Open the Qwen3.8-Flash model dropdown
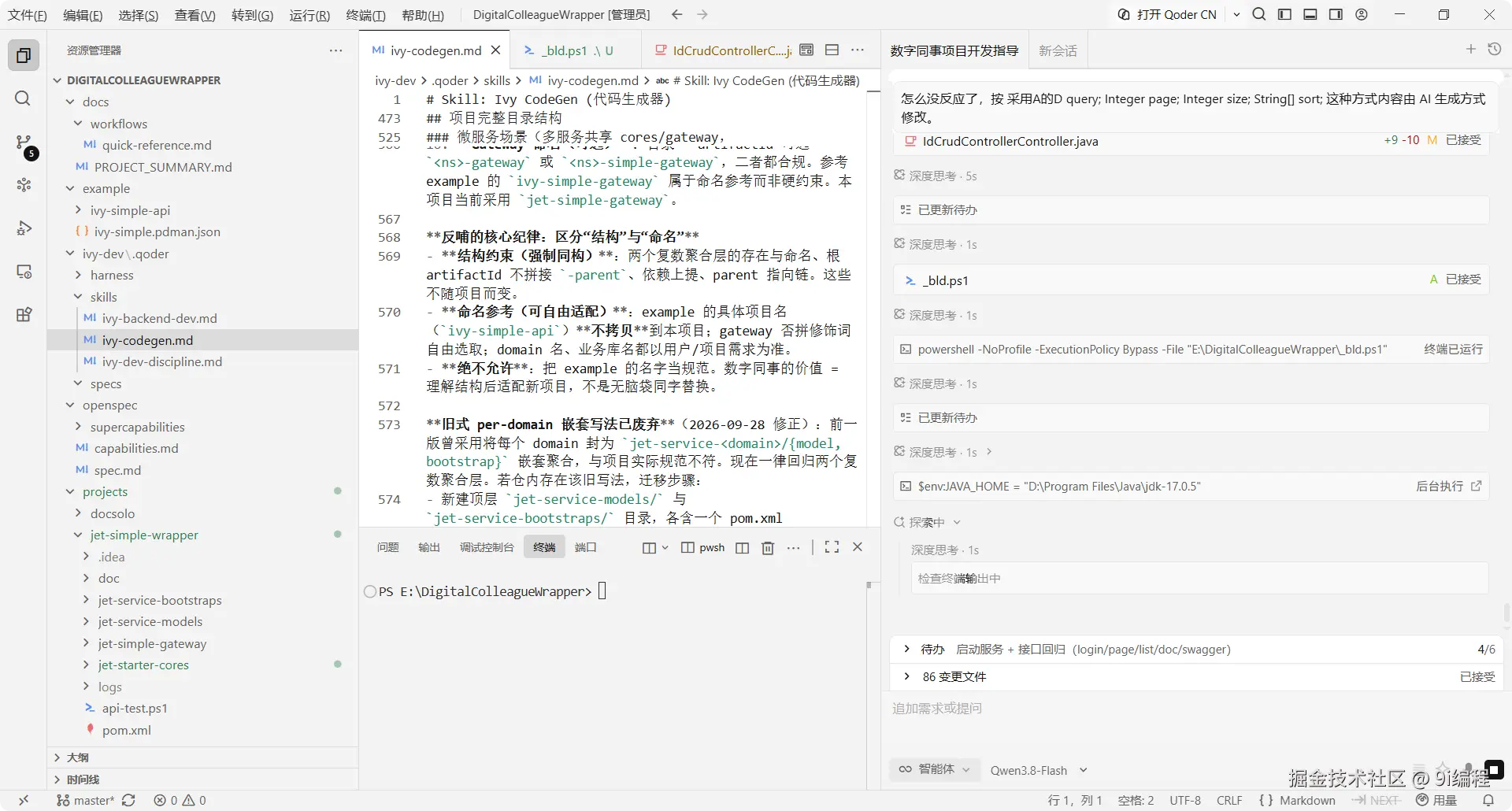Screen dimensions: 1512x811 pos(1039,770)
